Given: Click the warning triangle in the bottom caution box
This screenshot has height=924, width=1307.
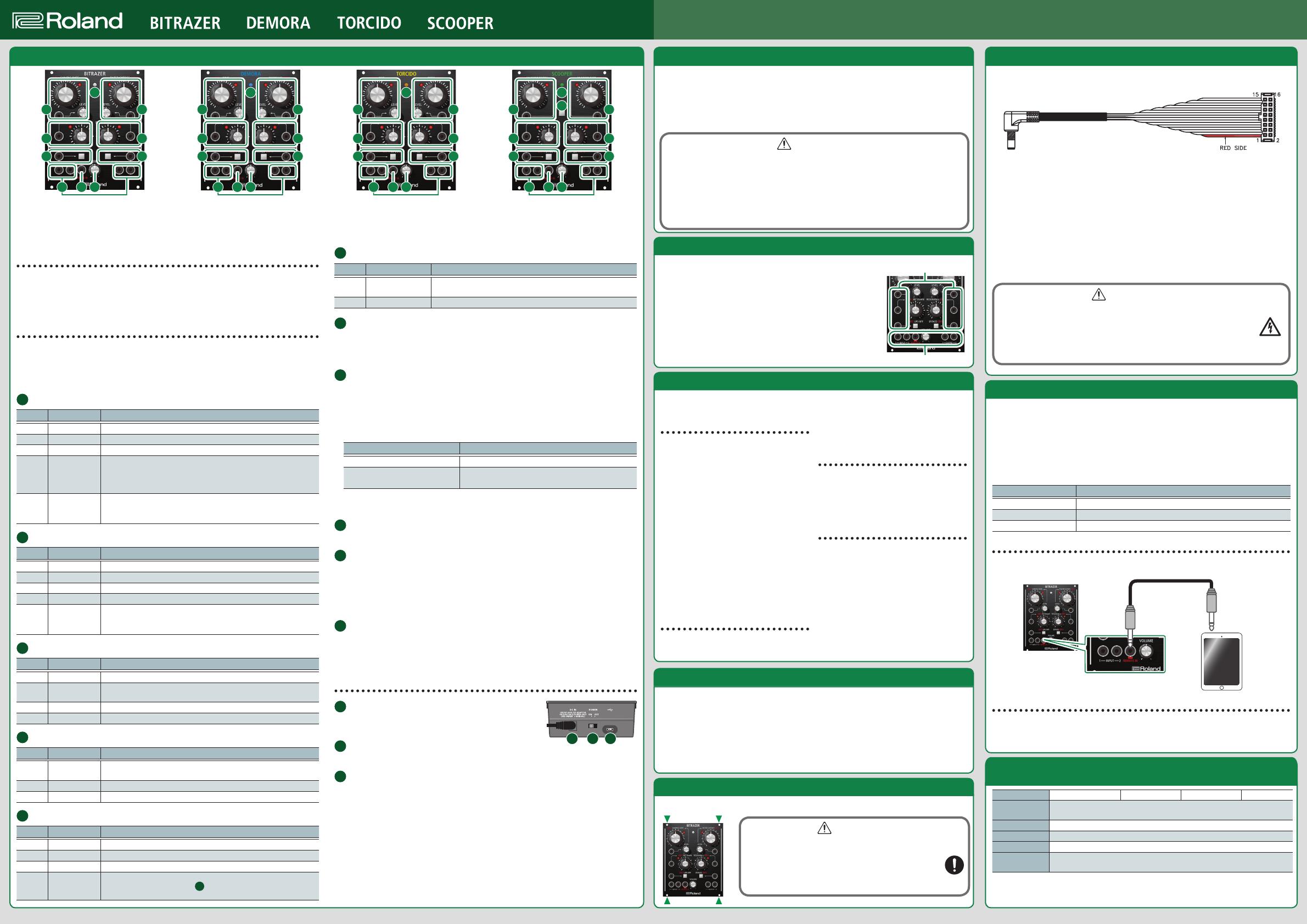Looking at the screenshot, I should coord(824,829).
